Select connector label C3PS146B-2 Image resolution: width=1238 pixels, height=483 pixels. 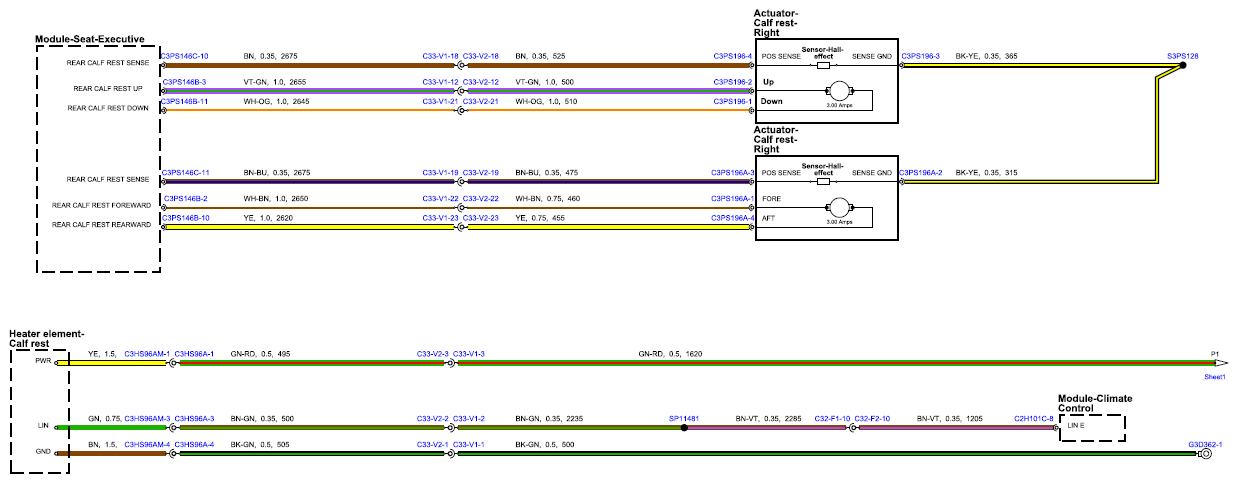coord(185,199)
